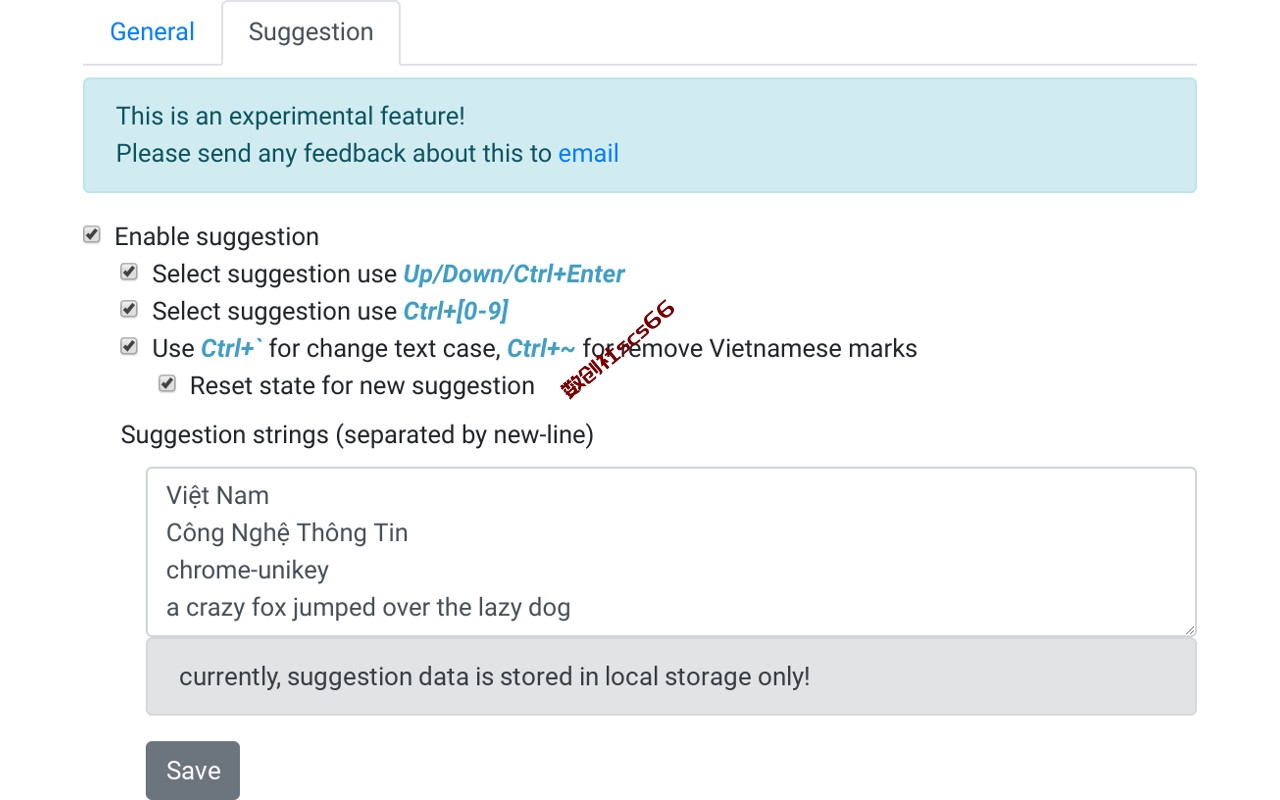Viewport: 1280px width, 800px height.
Task: Grab the suggestion textarea resize handle
Action: click(x=1189, y=629)
